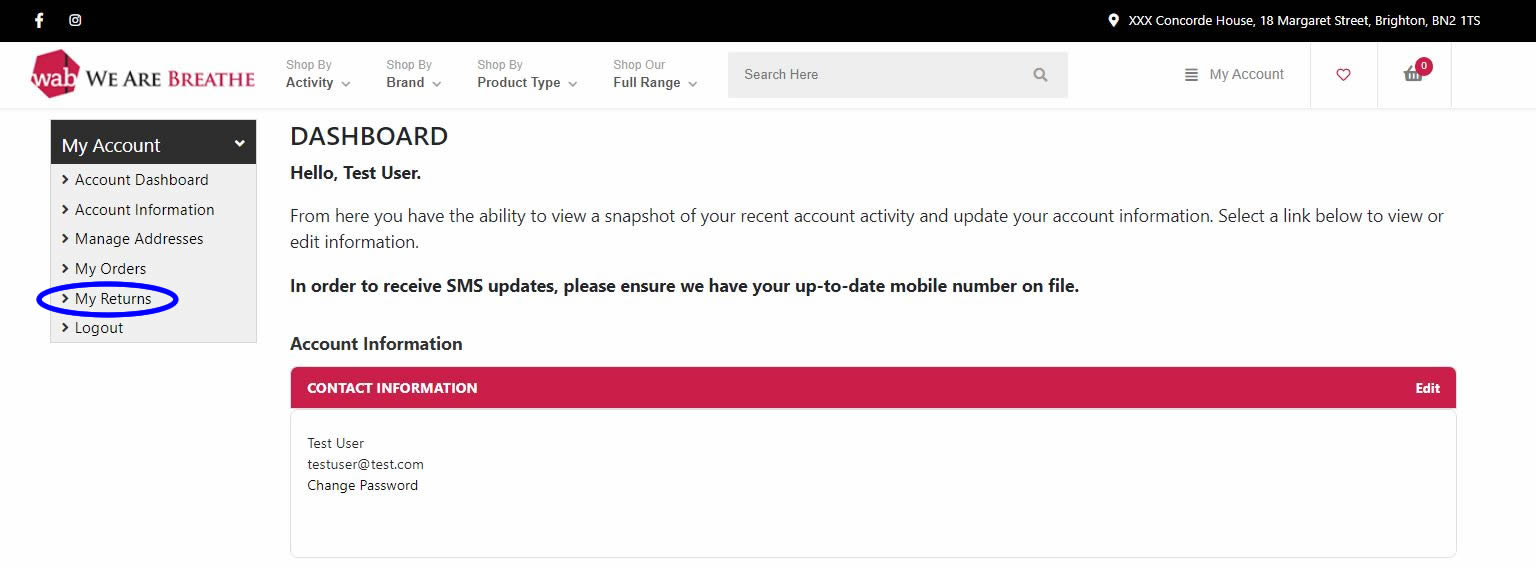
Task: Open the wishlist heart icon
Action: [1343, 75]
